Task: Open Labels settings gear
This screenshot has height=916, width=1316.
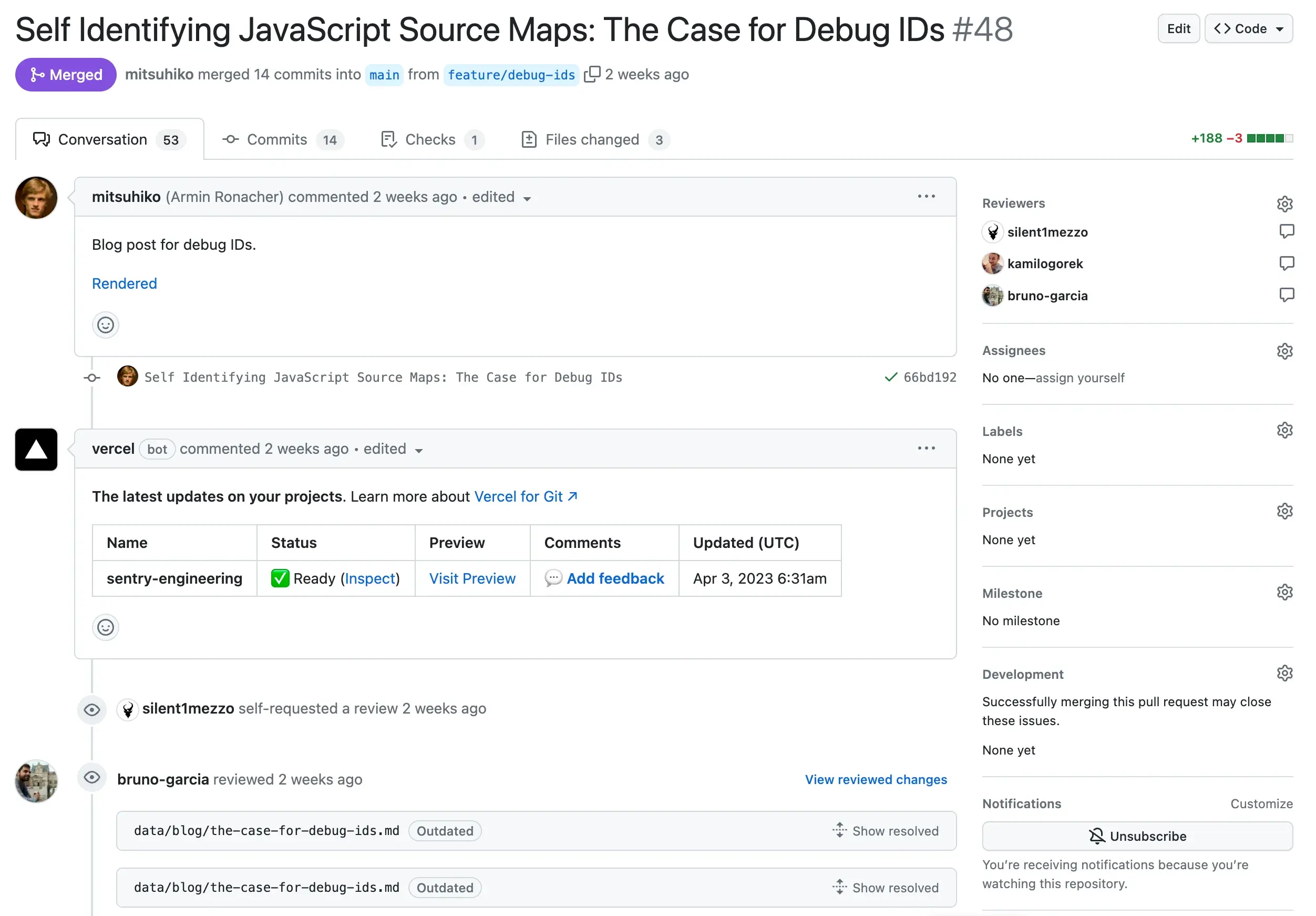Action: tap(1284, 430)
